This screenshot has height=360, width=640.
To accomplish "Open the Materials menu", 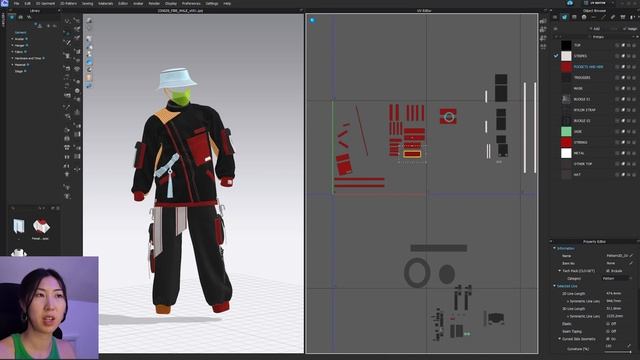I will tap(105, 3).
